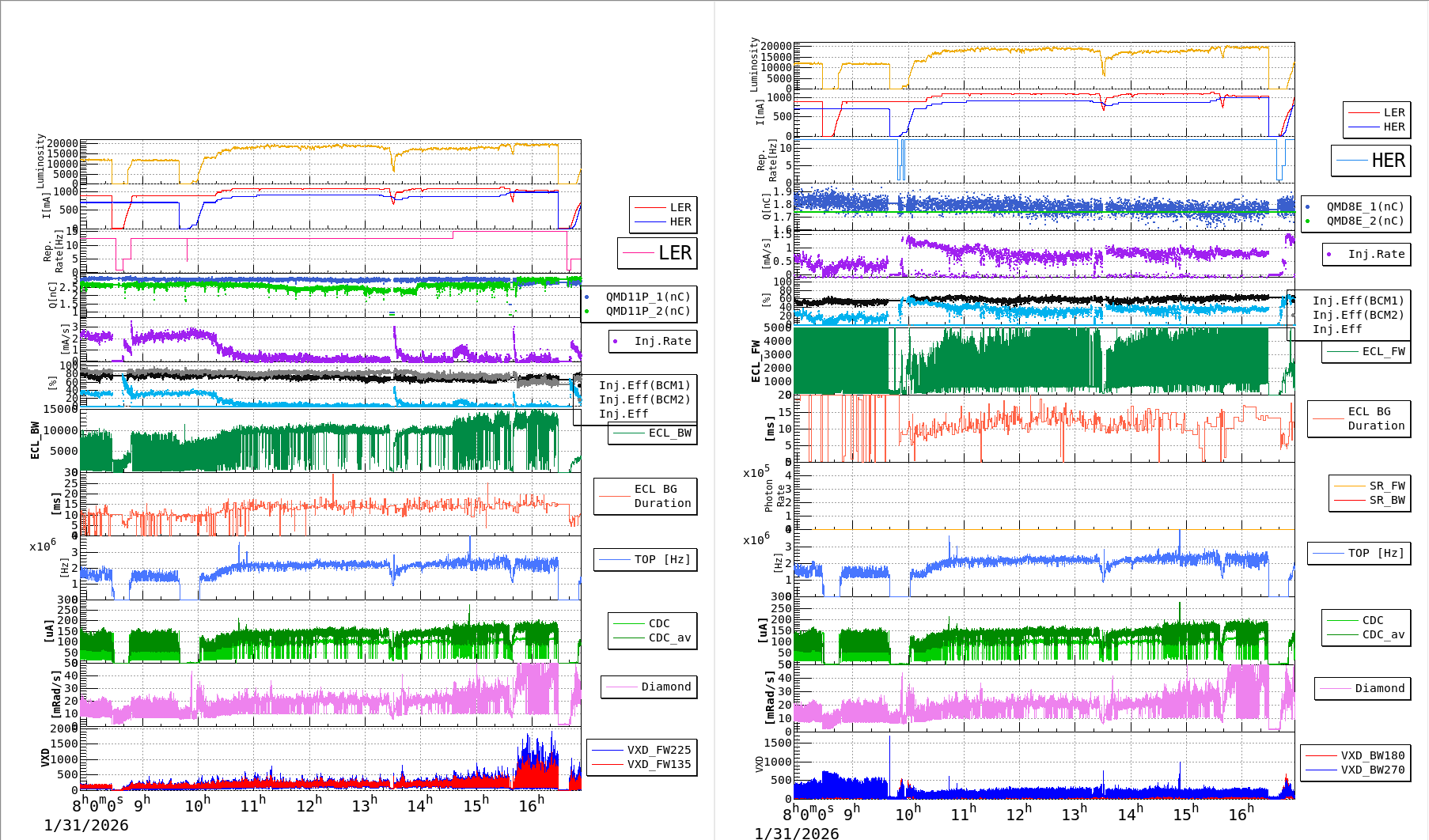Click inside the green ECL_BW plot
The image size is (1429, 840).
[331, 441]
